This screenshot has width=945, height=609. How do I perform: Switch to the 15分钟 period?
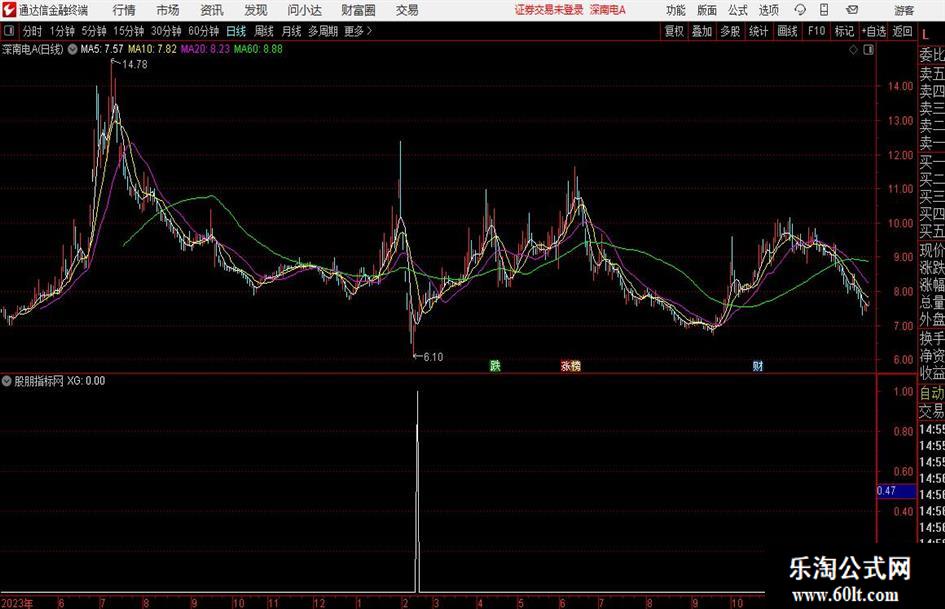click(x=129, y=31)
